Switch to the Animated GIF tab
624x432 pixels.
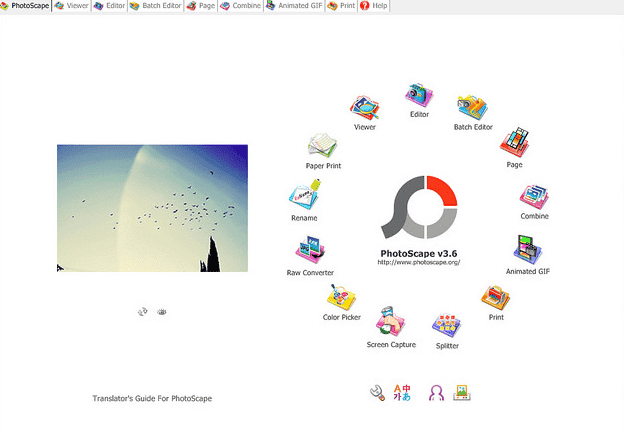point(294,6)
